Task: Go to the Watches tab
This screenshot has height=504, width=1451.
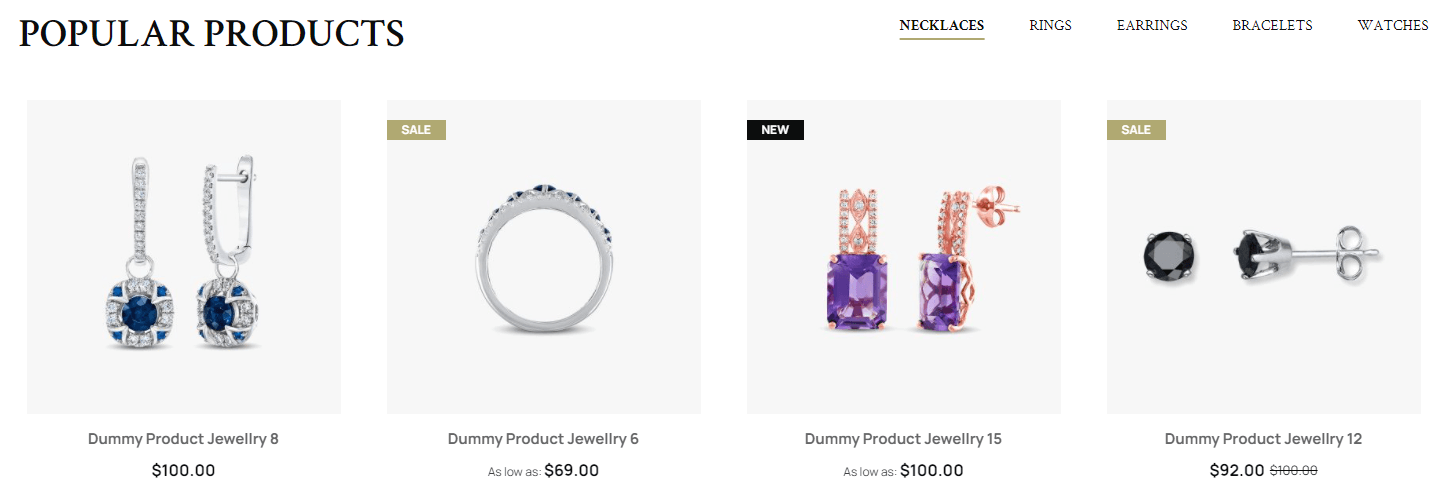Action: coord(1392,26)
